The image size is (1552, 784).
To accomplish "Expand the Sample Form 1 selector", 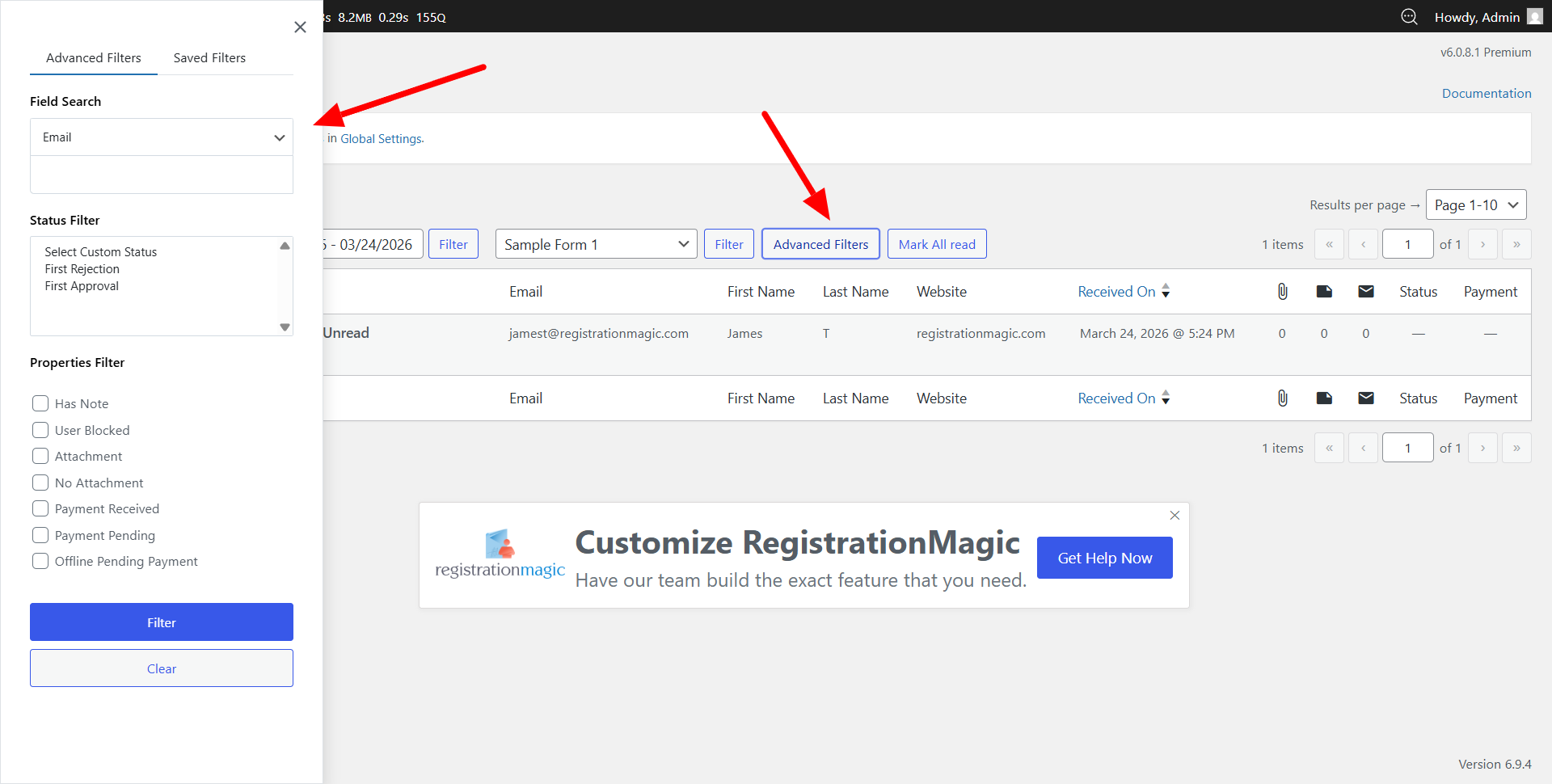I will pyautogui.click(x=596, y=244).
